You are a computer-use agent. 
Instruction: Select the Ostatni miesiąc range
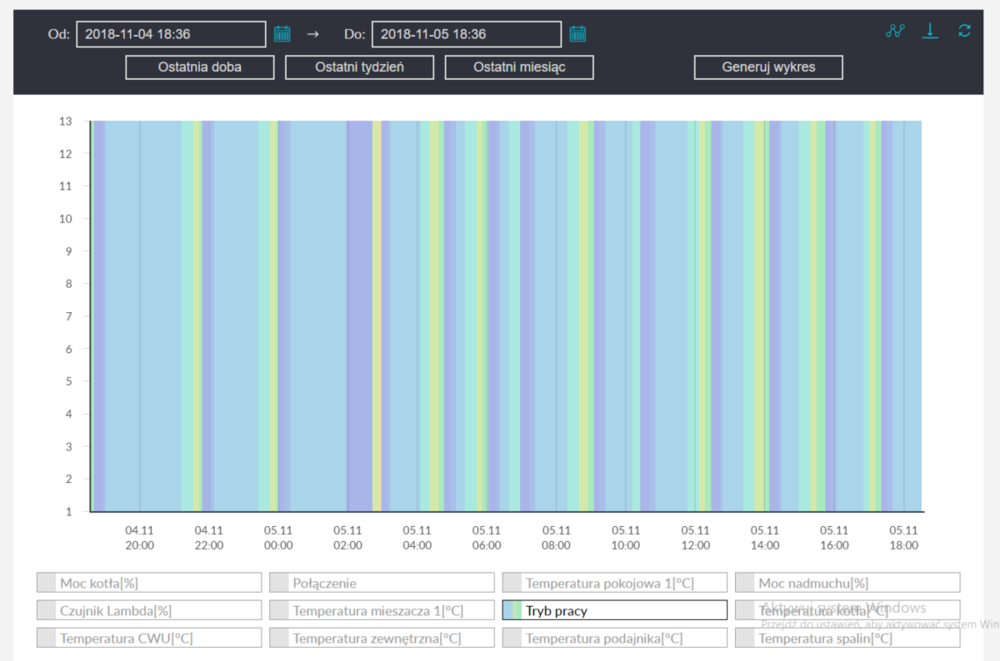click(519, 67)
